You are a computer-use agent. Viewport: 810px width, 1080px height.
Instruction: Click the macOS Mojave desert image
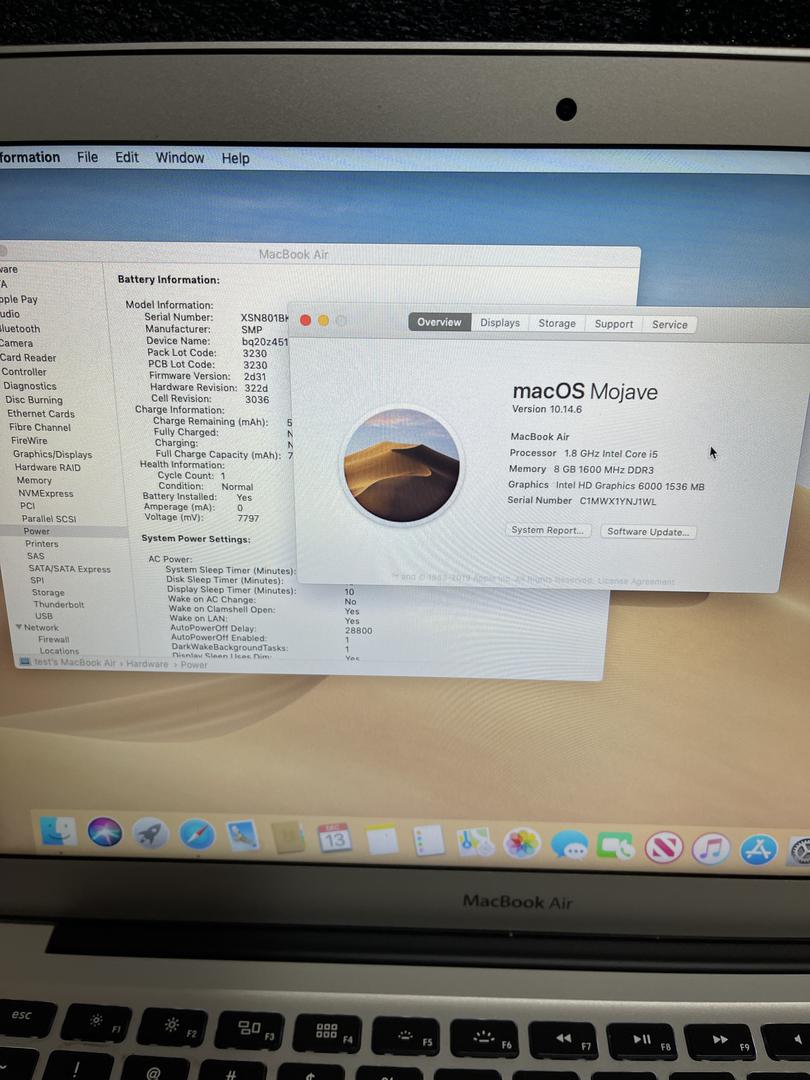(402, 465)
